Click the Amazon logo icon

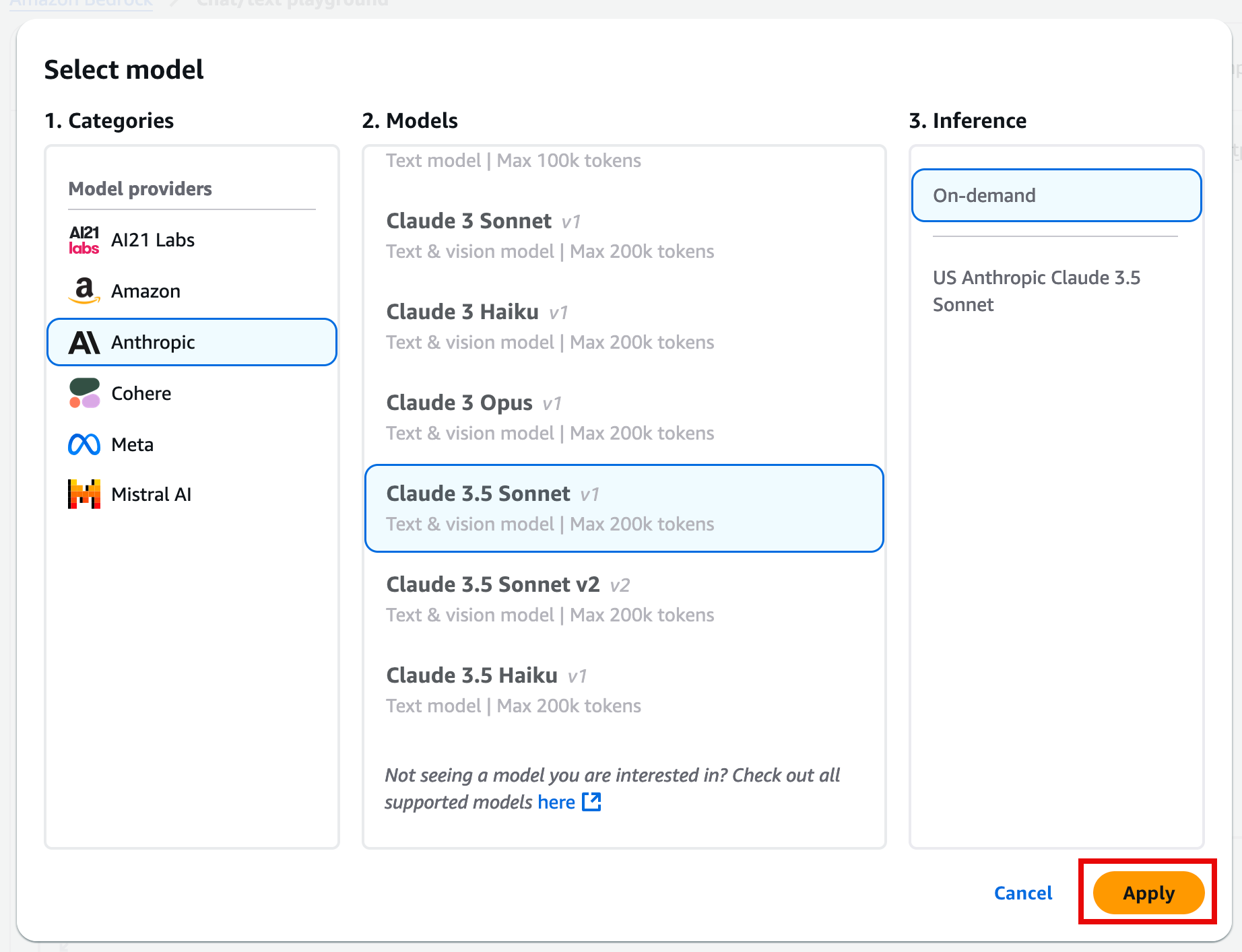(84, 291)
